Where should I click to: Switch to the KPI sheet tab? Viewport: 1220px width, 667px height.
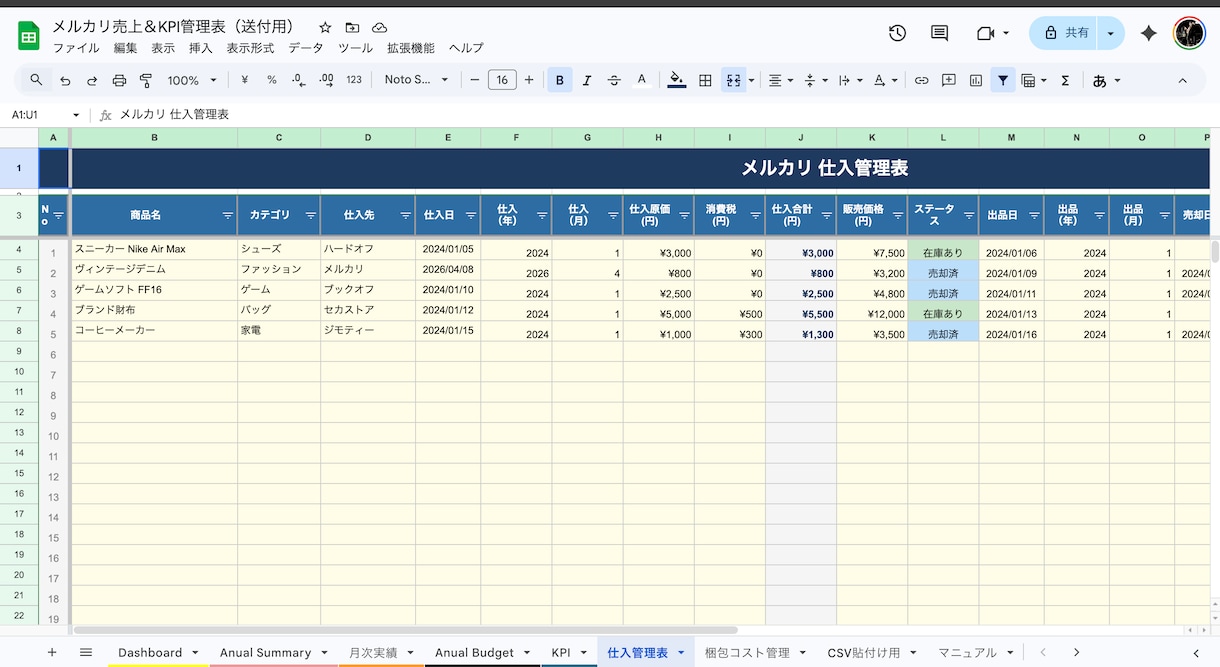tap(561, 652)
